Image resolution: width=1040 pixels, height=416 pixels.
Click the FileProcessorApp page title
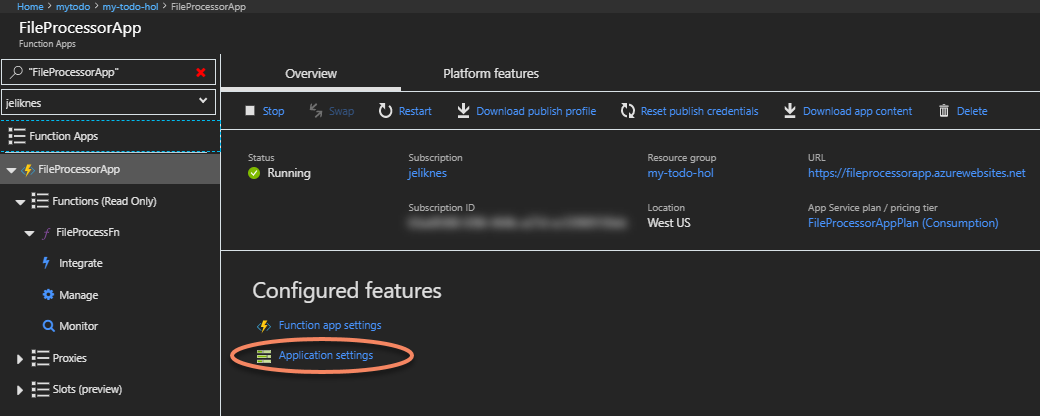pos(80,29)
